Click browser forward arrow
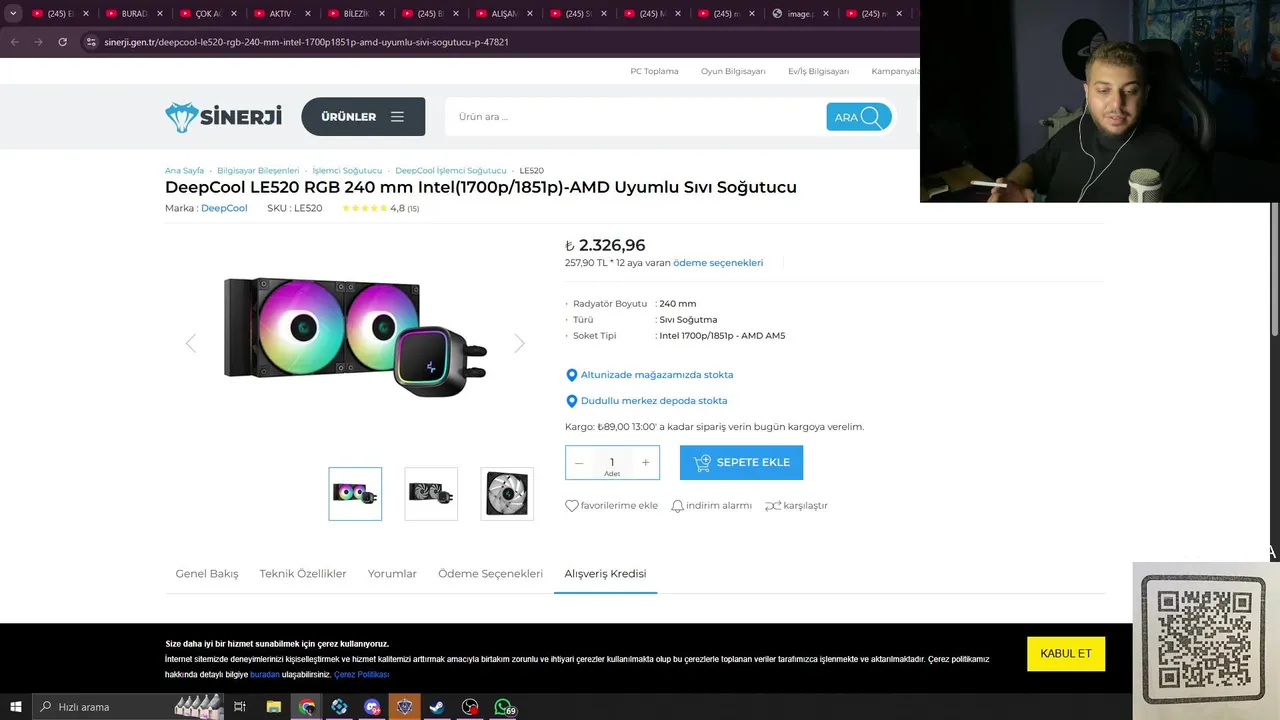The width and height of the screenshot is (1280, 720). click(38, 42)
